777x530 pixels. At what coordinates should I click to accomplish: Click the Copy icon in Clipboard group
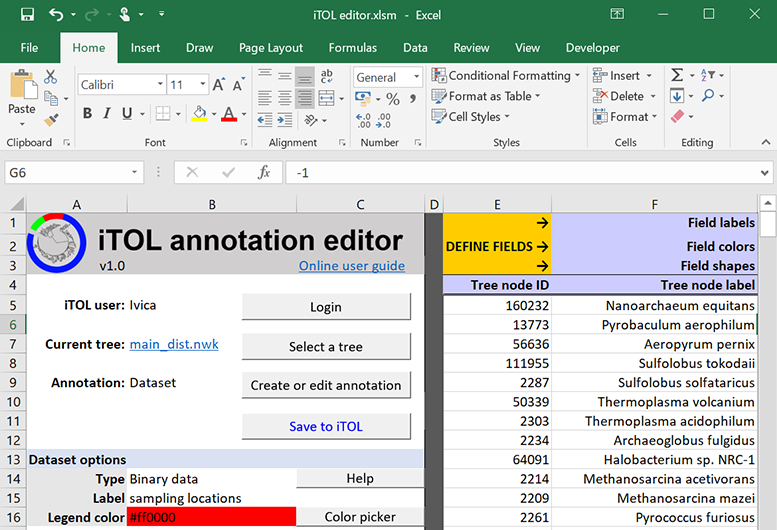(x=51, y=98)
